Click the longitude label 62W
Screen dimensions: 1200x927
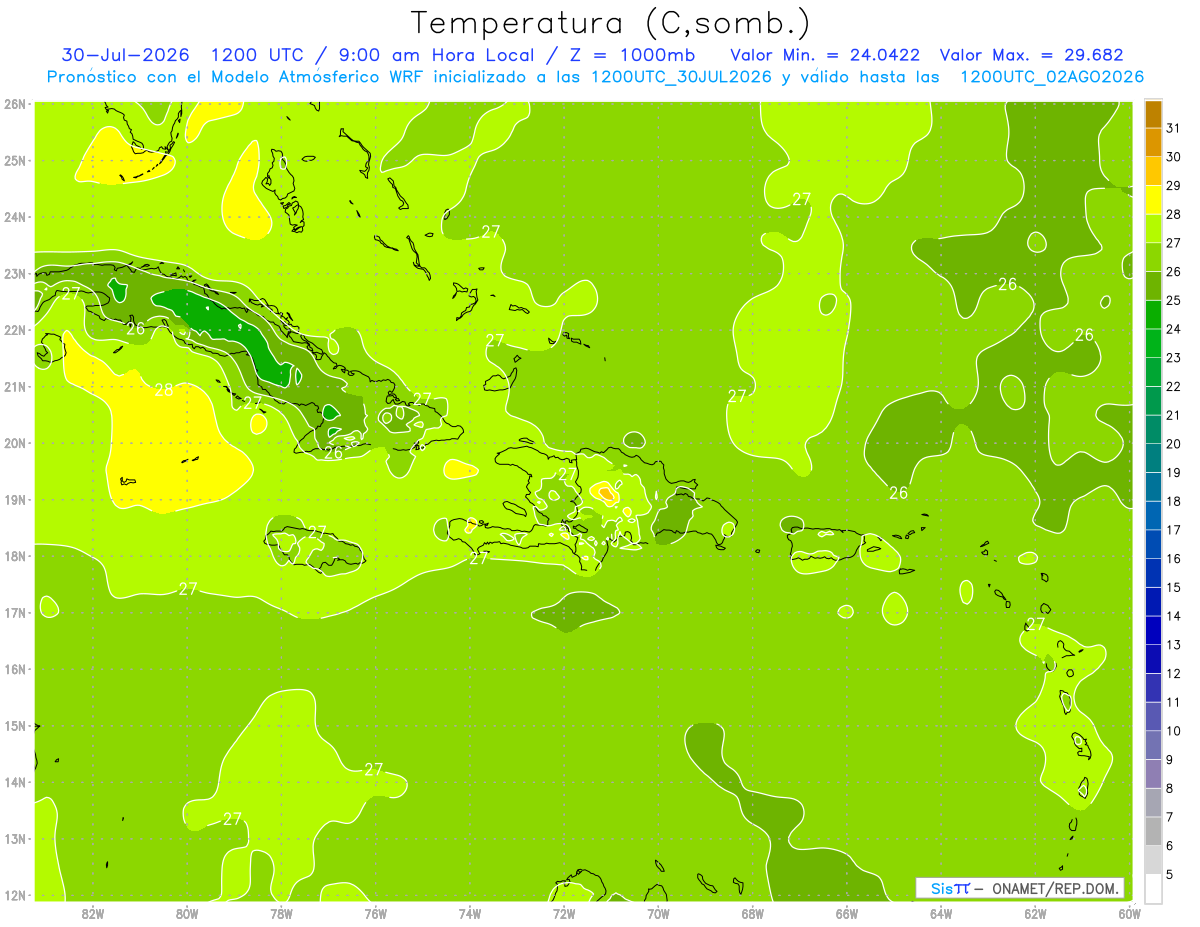pyautogui.click(x=1035, y=913)
